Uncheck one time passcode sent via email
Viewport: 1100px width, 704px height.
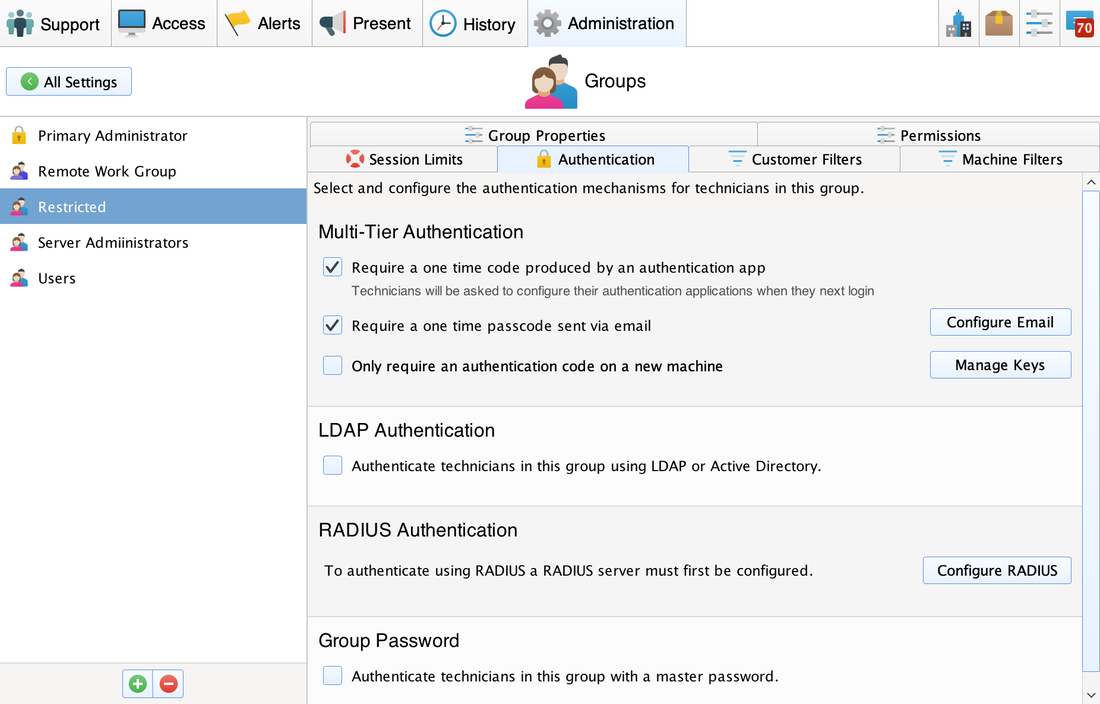pos(333,325)
